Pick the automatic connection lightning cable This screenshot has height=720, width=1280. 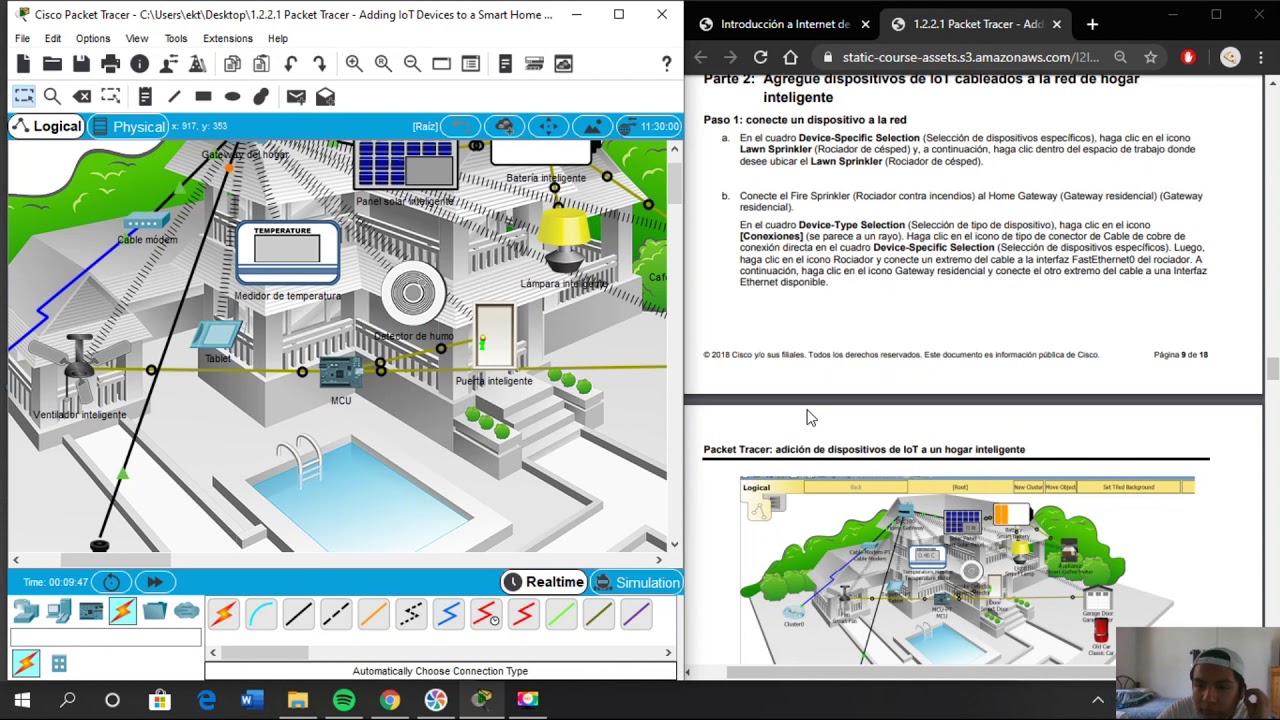tap(223, 614)
